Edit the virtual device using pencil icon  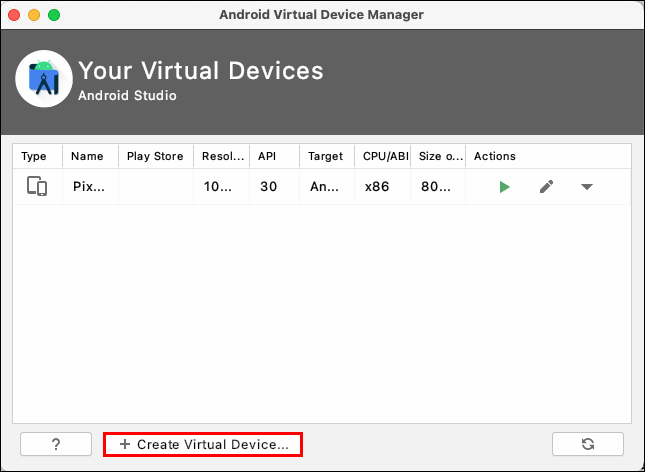pos(546,187)
